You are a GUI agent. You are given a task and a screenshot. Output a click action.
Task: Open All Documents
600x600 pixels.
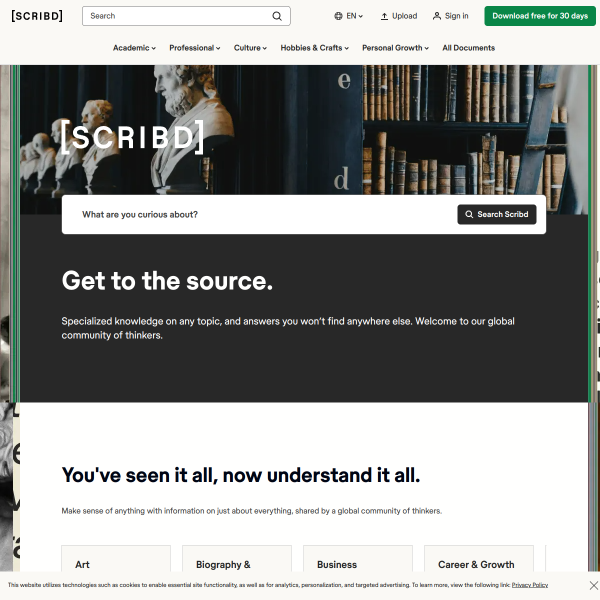click(469, 48)
